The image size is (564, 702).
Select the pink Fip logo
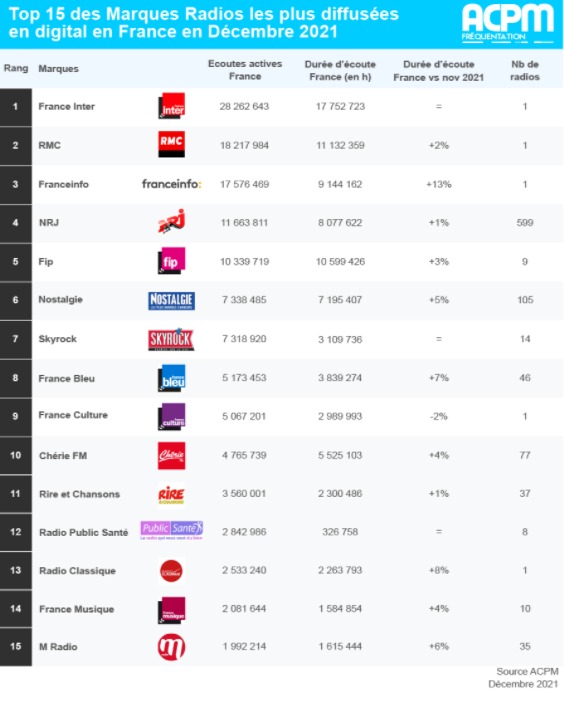tap(171, 261)
